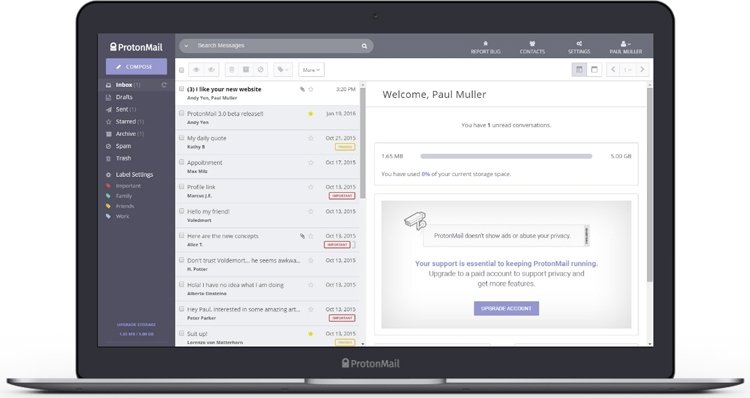Viewport: 750px width, 398px height.
Task: Refresh the Inbox with reload icon
Action: click(x=164, y=85)
